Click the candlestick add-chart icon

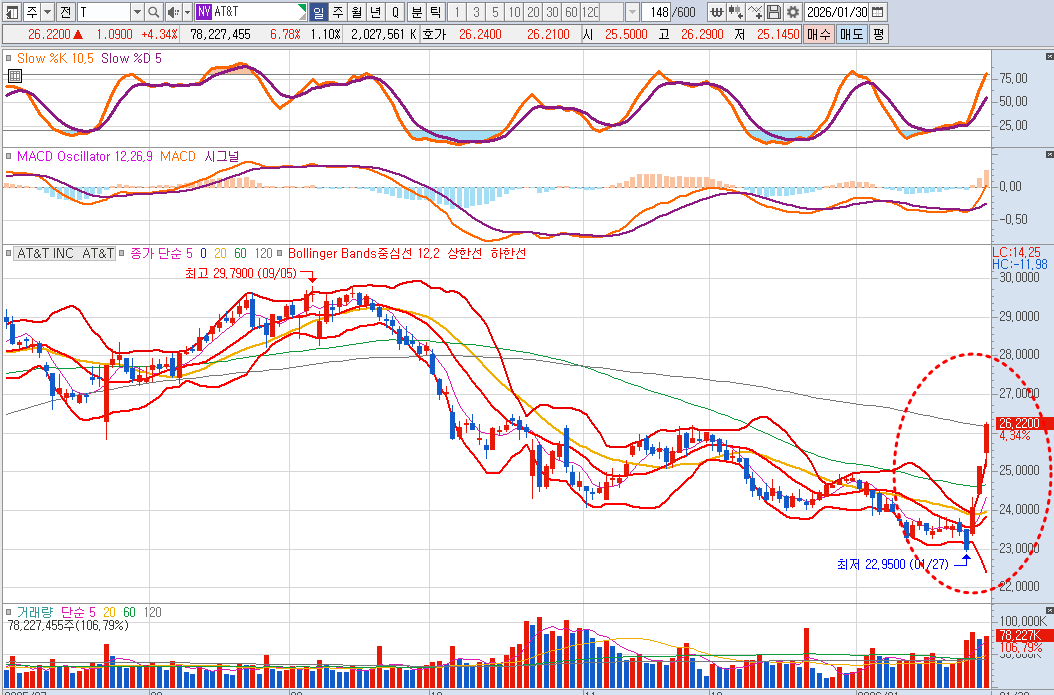[736, 12]
